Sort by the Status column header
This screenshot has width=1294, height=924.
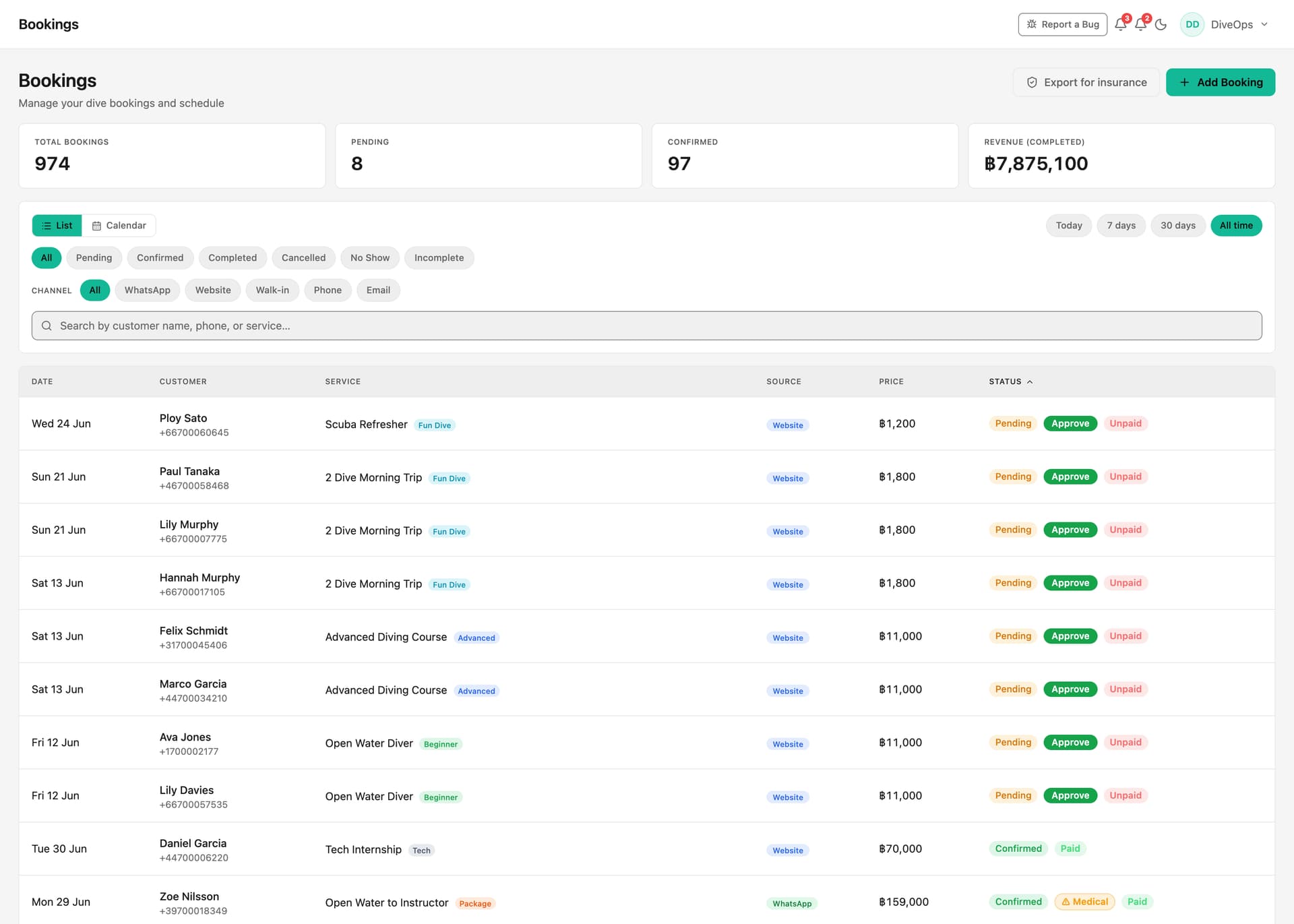(1010, 381)
